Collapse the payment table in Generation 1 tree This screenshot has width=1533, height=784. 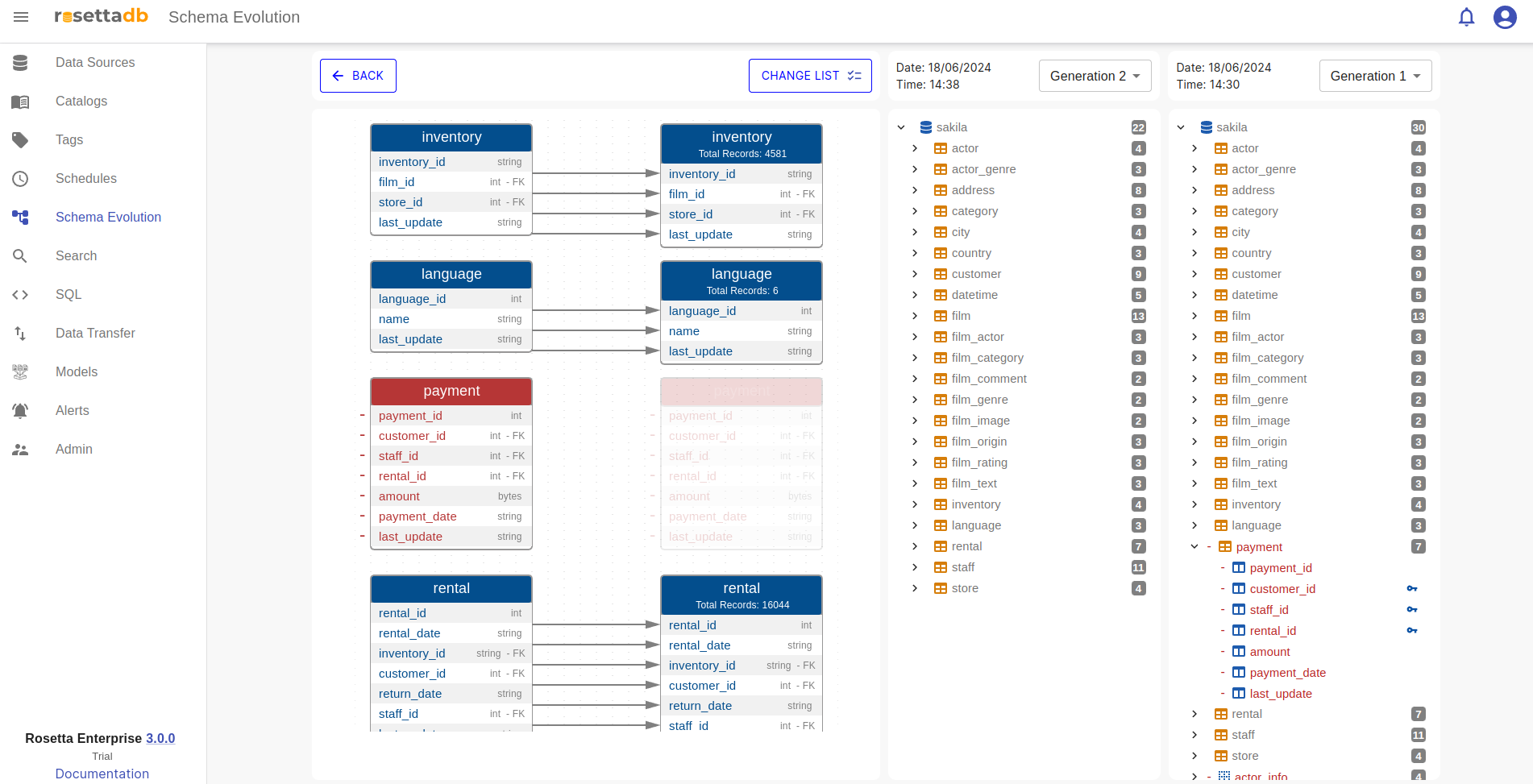coord(1194,546)
